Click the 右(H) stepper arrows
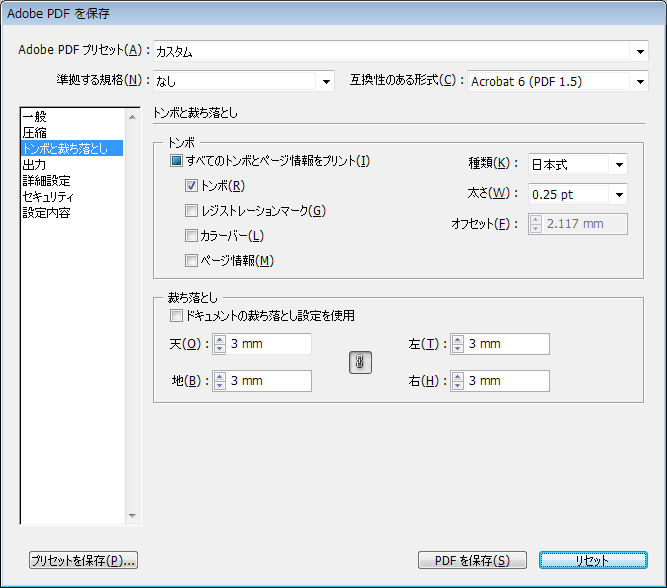667x588 pixels. [458, 381]
